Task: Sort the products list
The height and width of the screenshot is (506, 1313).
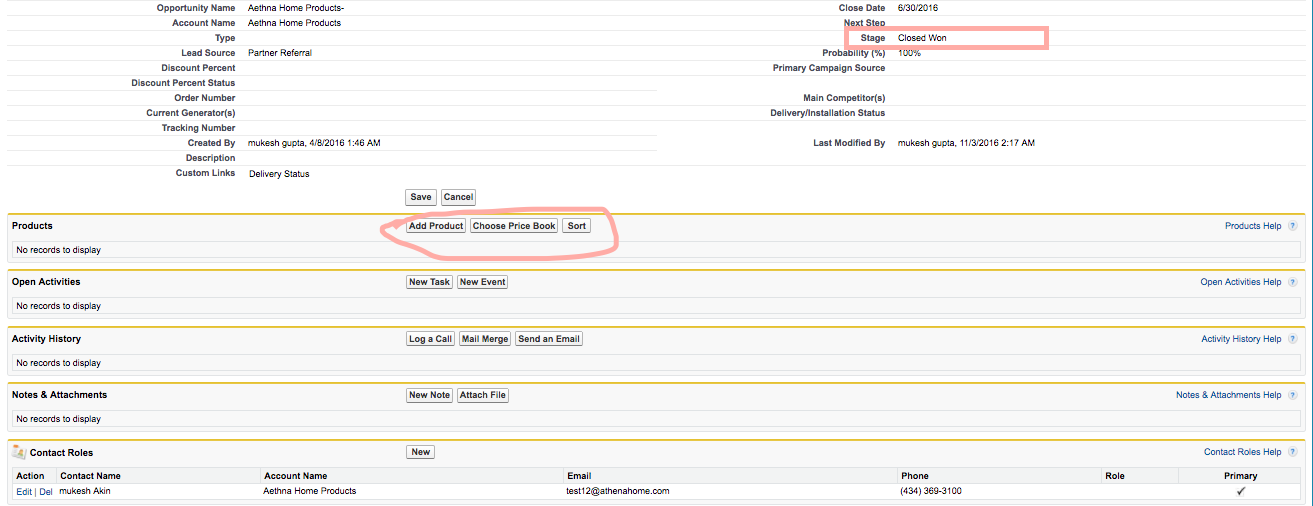Action: click(577, 226)
